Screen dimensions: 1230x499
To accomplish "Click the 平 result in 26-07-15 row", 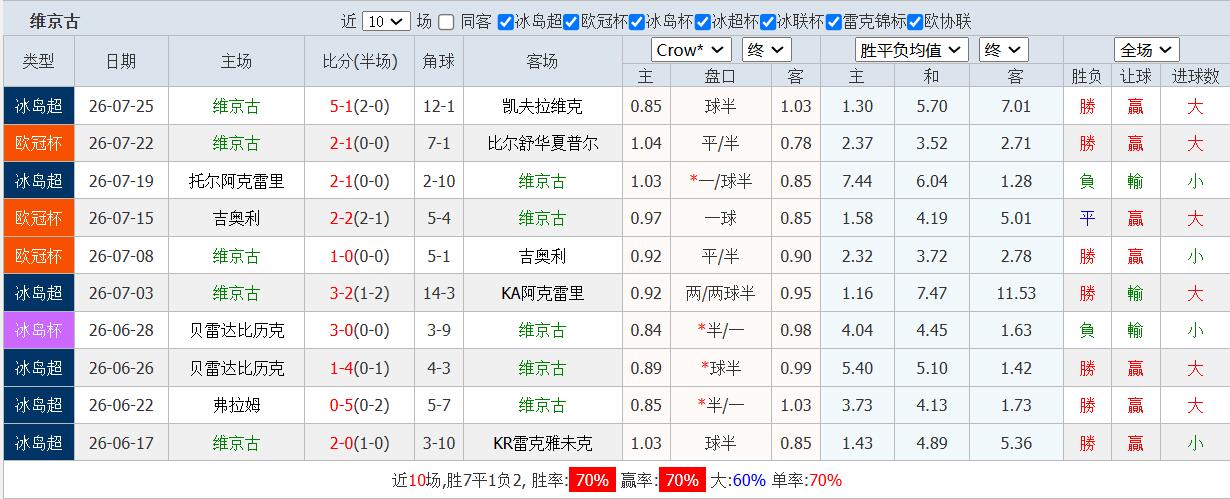I will pos(1087,218).
